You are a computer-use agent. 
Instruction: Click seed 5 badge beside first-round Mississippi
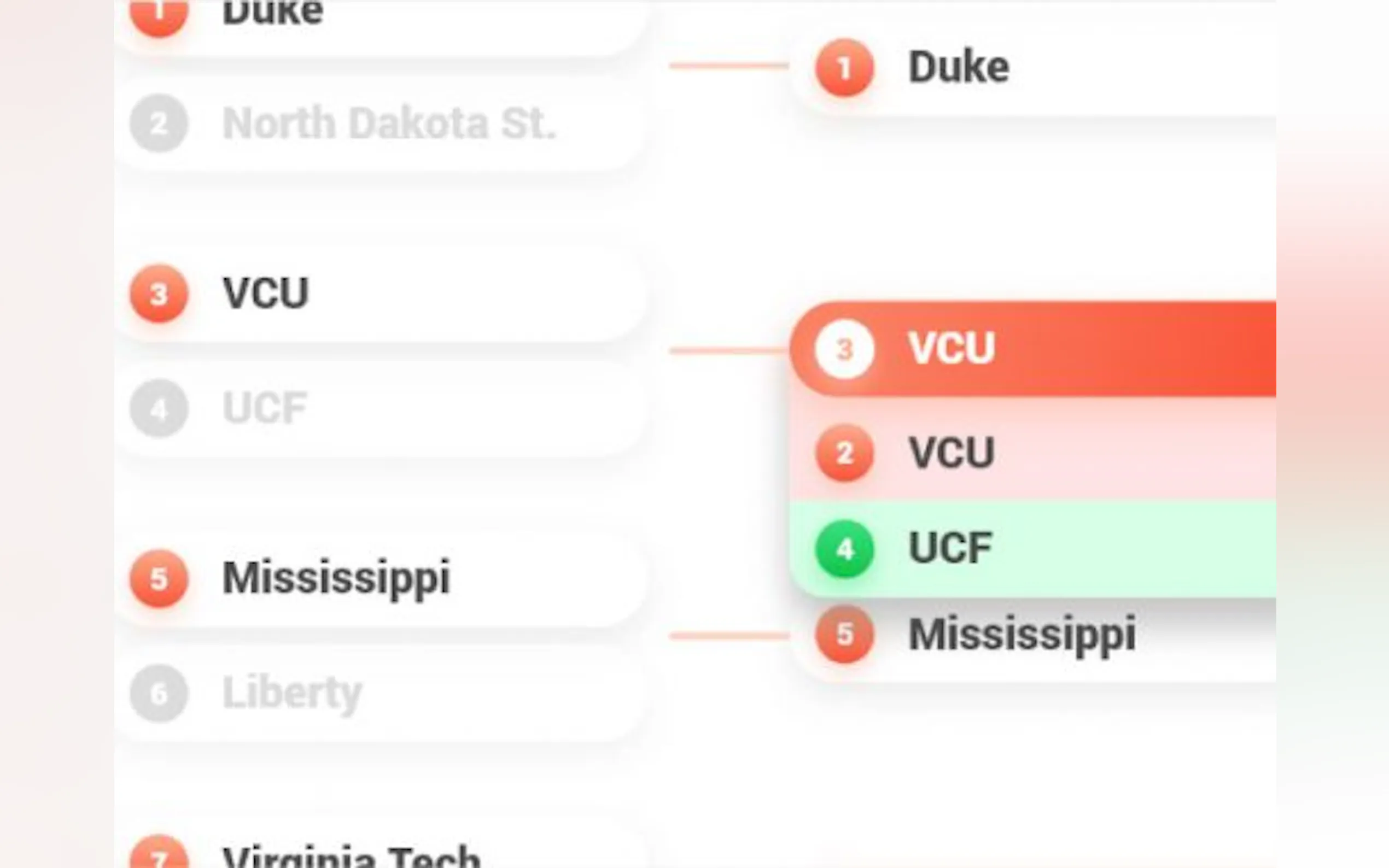(159, 579)
